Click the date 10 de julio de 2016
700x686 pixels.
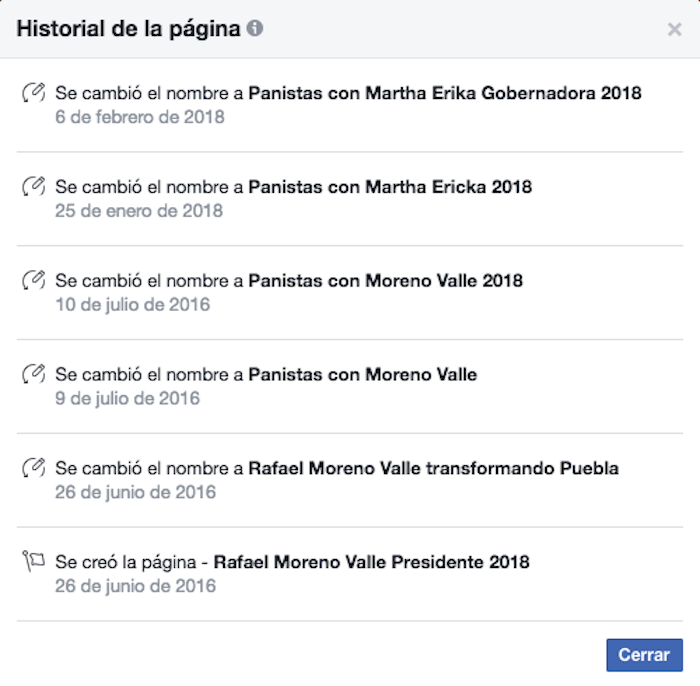[133, 305]
